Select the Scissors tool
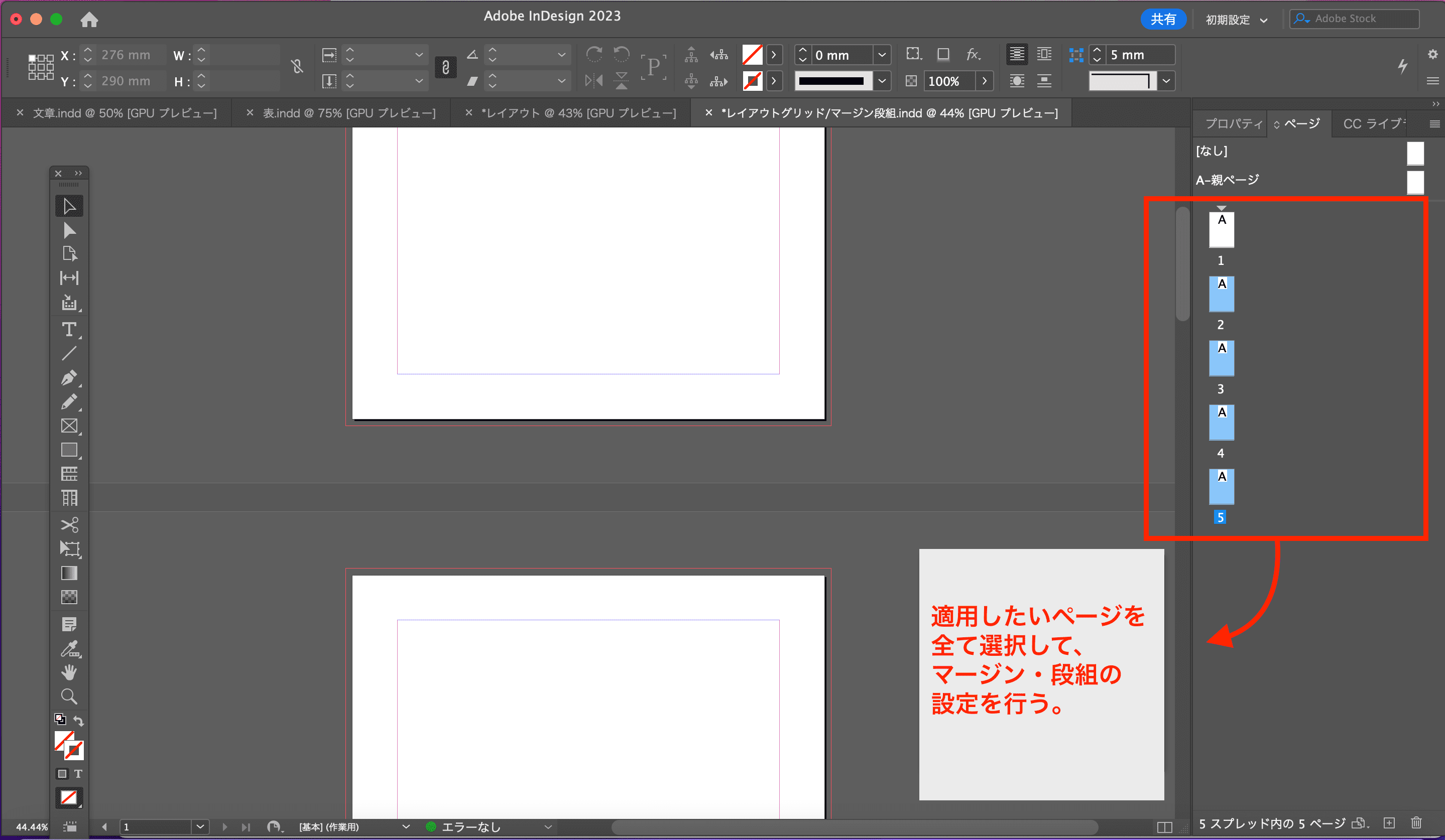The width and height of the screenshot is (1445, 840). pos(69,524)
